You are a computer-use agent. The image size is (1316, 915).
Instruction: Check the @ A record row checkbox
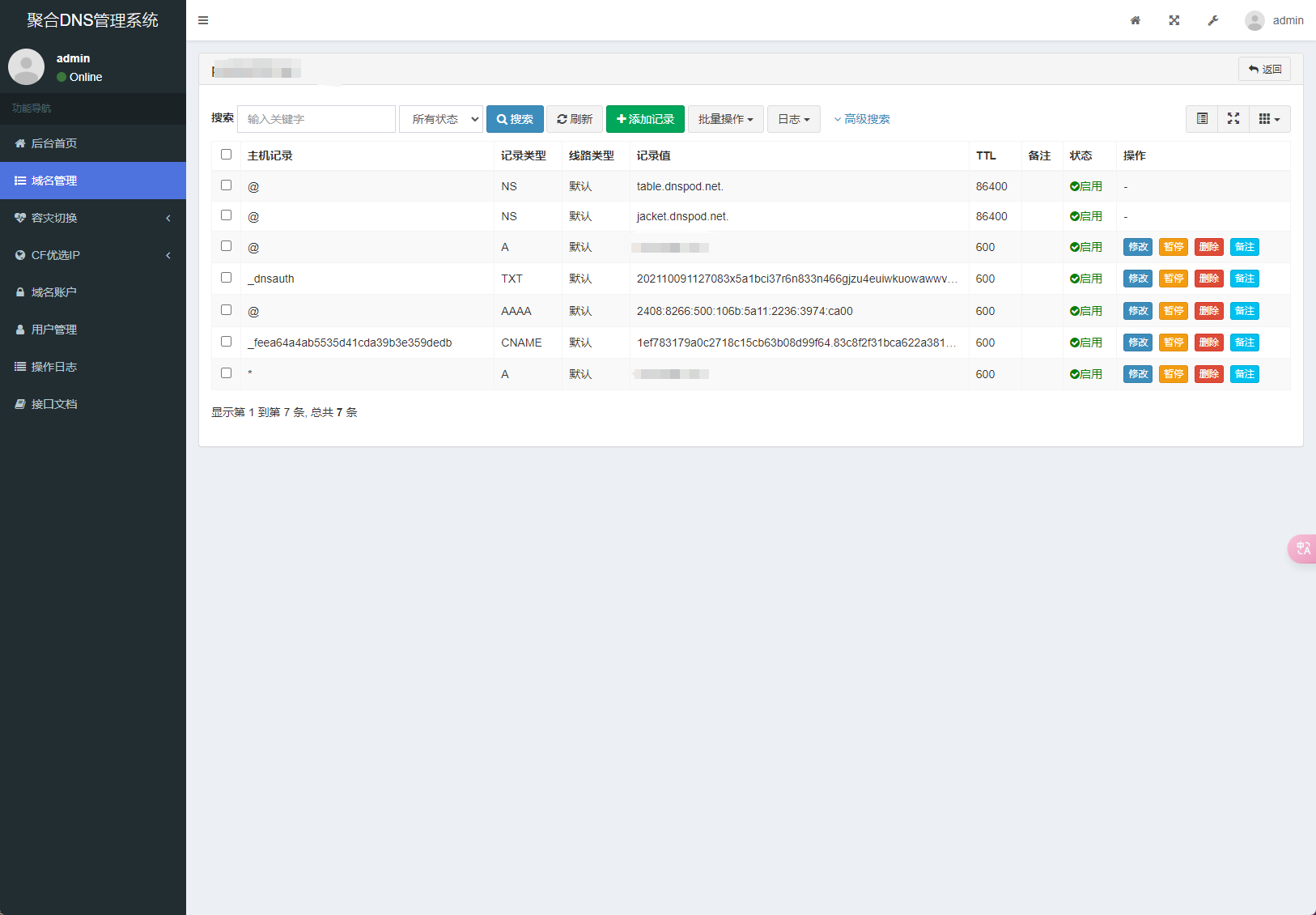(227, 246)
